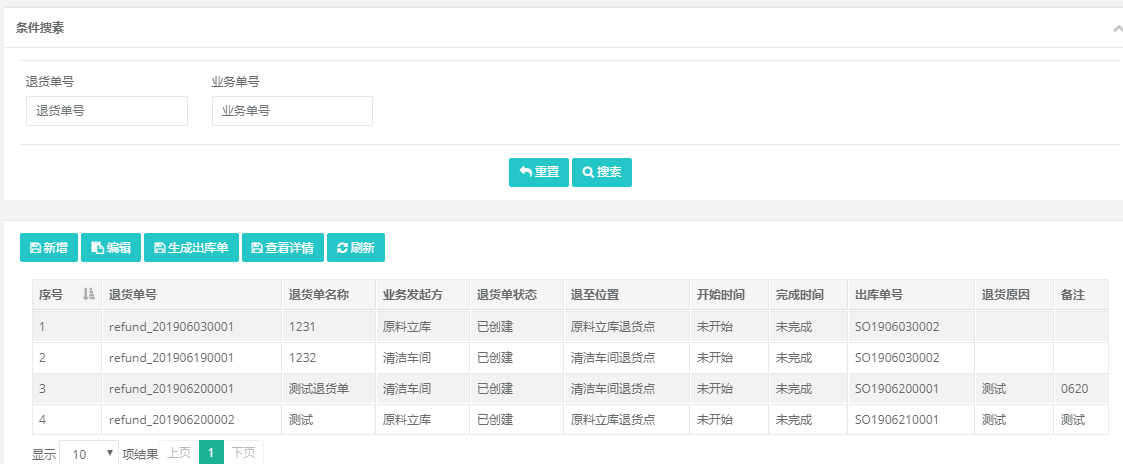Click the 新增 add button
Image resolution: width=1123 pixels, height=464 pixels.
click(49, 248)
